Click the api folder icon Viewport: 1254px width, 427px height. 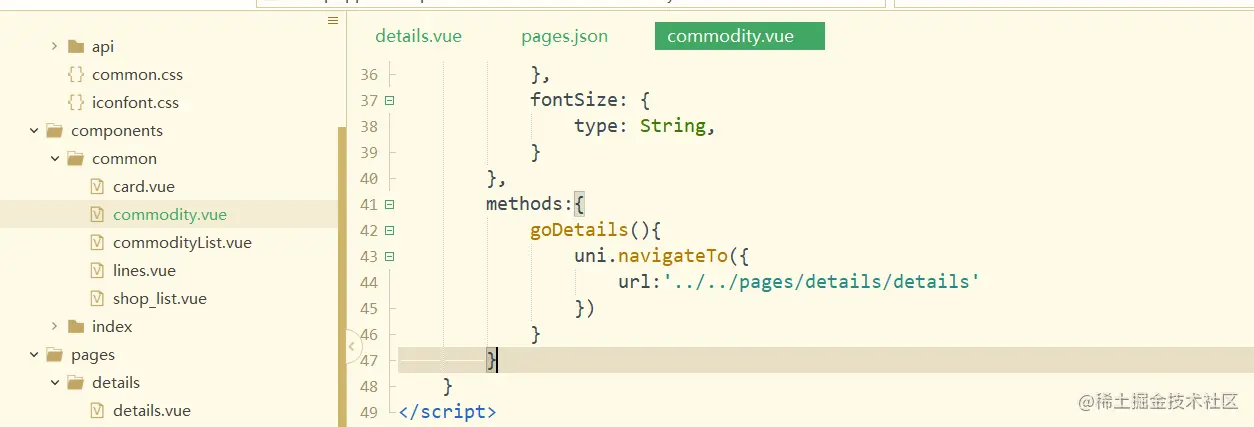tap(75, 47)
